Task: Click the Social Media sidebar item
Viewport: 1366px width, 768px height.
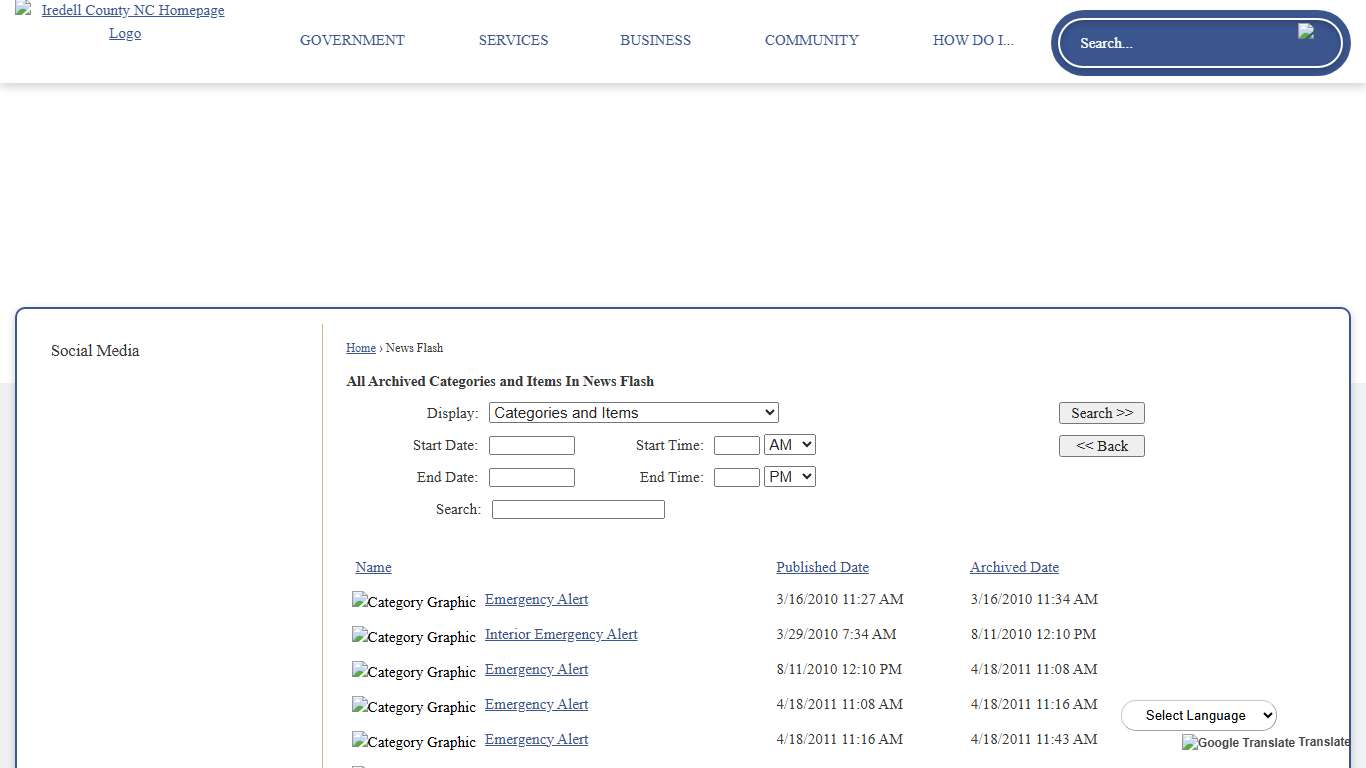Action: pos(95,351)
